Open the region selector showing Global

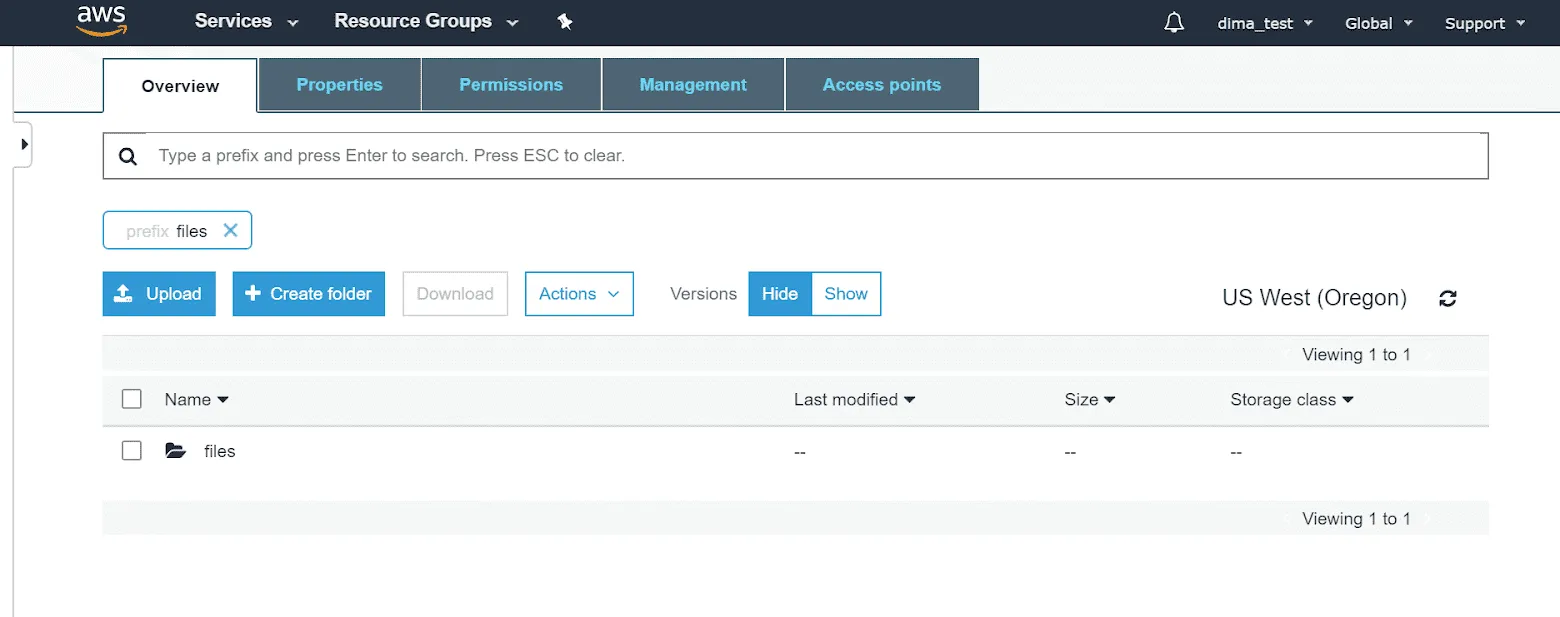(1377, 22)
